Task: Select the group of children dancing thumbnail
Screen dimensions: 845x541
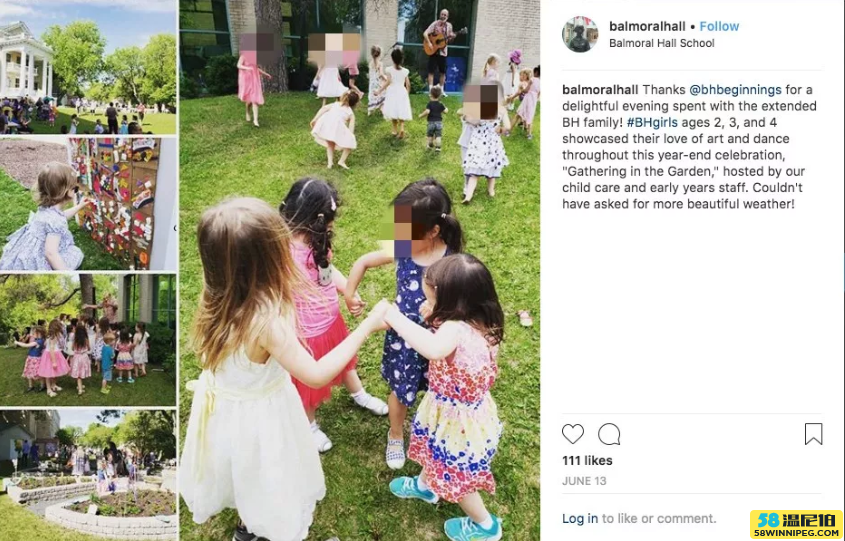Action: coord(88,340)
